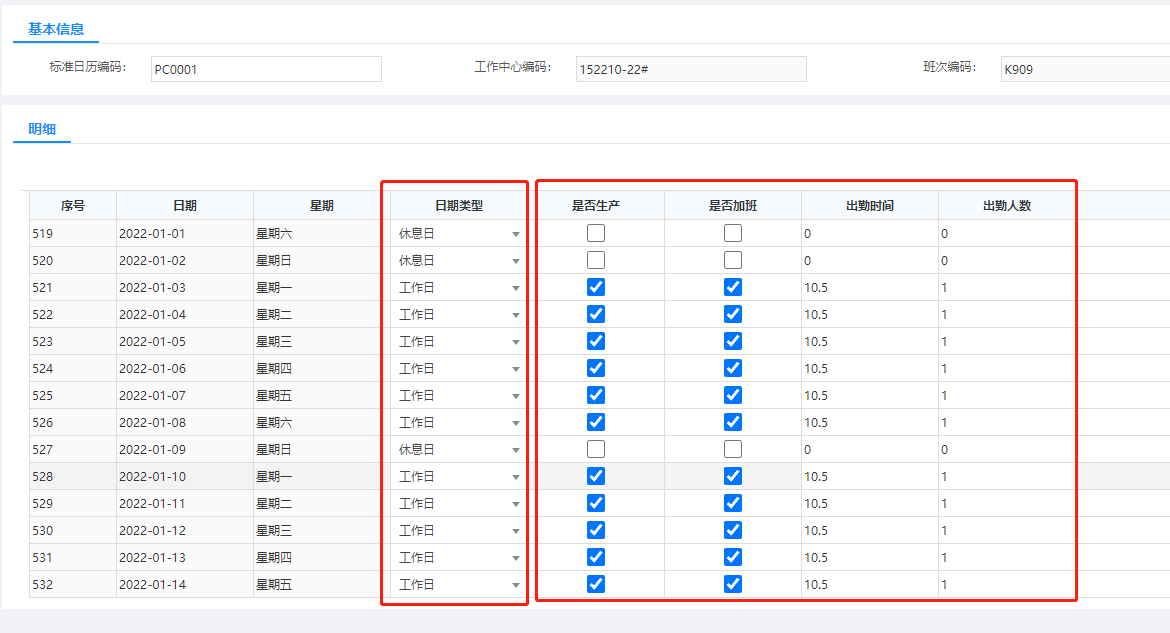
Task: Disable 是否加班 for 2022-01-05
Action: [x=733, y=341]
